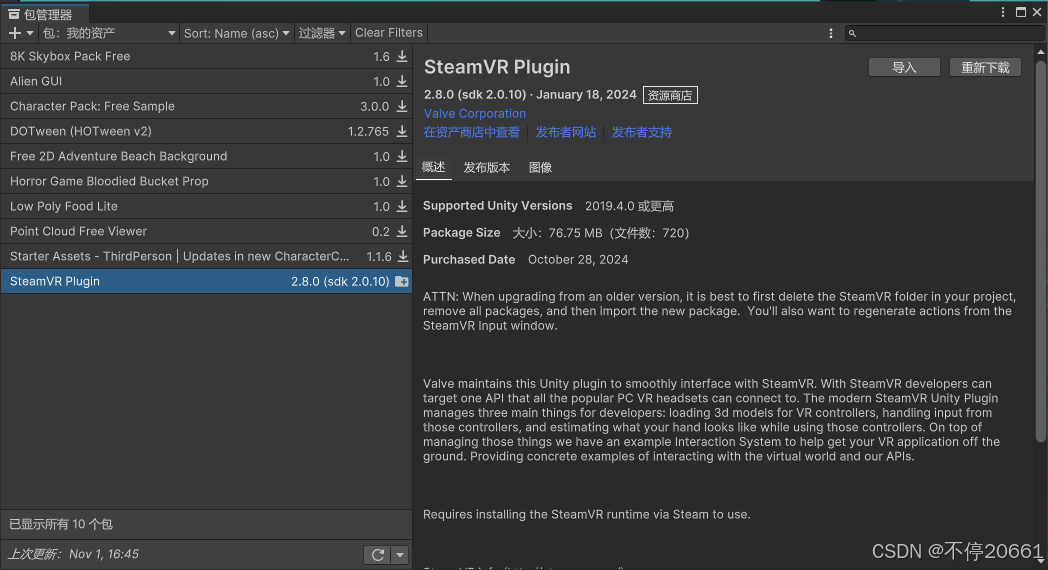Click Clear Filters button
The height and width of the screenshot is (570, 1048).
pyautogui.click(x=389, y=33)
